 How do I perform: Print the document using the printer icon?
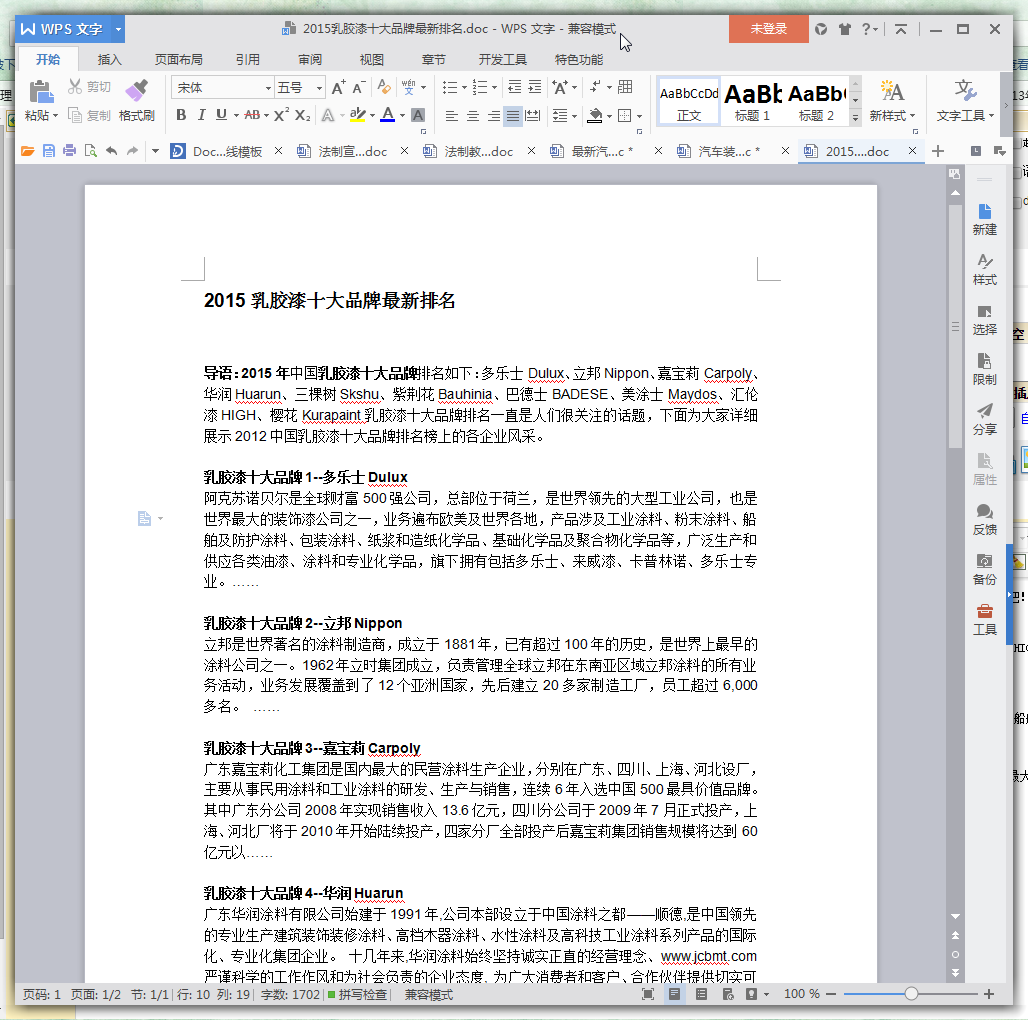[x=69, y=151]
